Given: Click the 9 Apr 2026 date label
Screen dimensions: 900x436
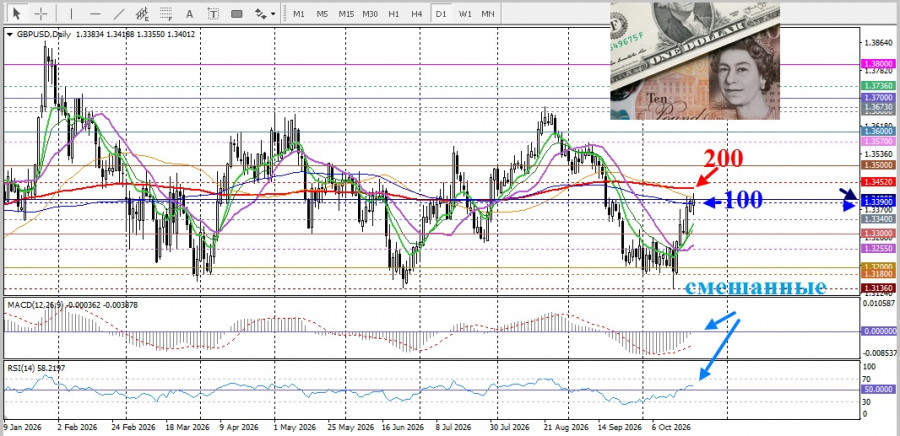Looking at the screenshot, I should (x=239, y=428).
